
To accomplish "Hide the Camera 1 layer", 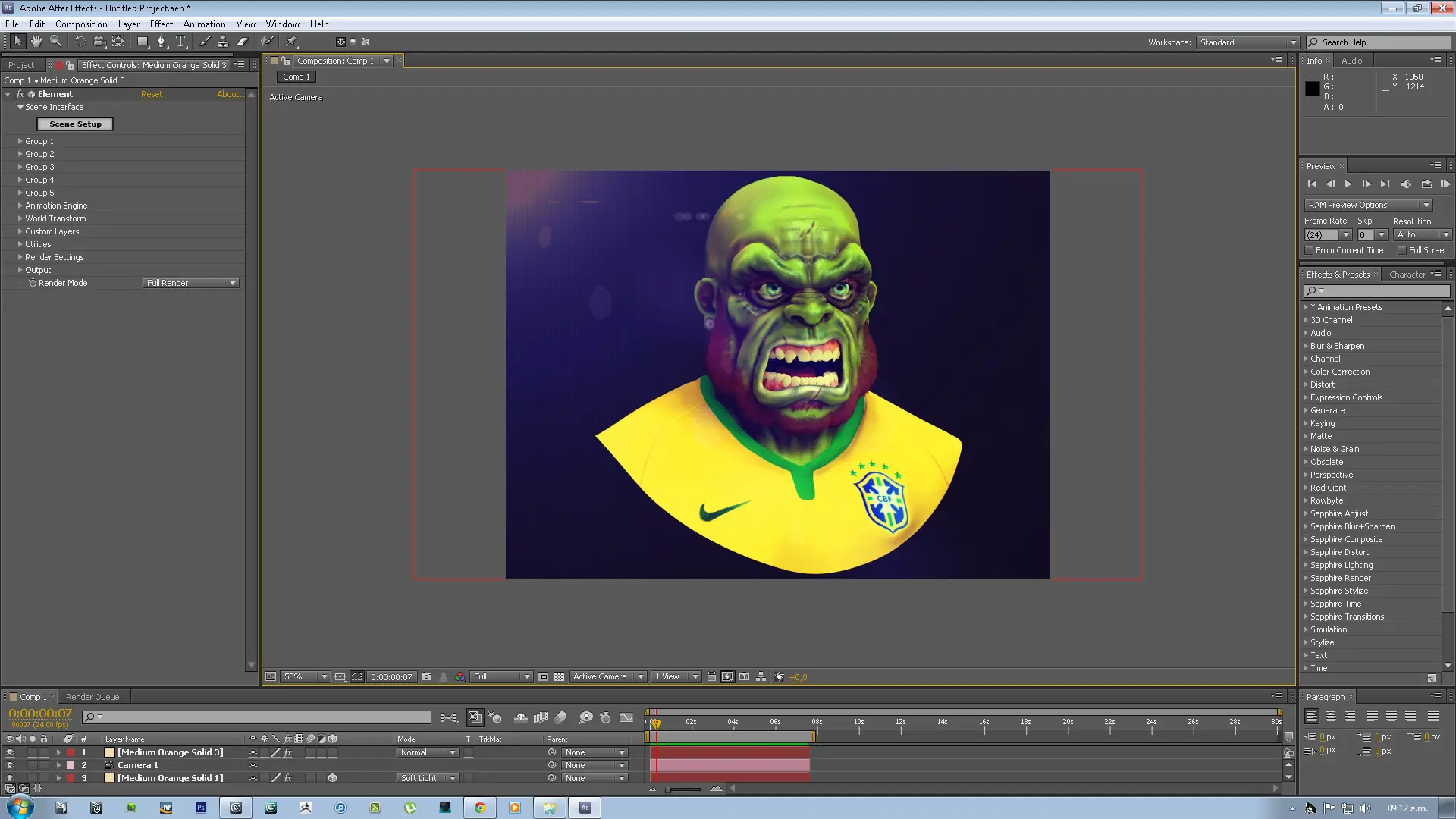I will click(10, 766).
